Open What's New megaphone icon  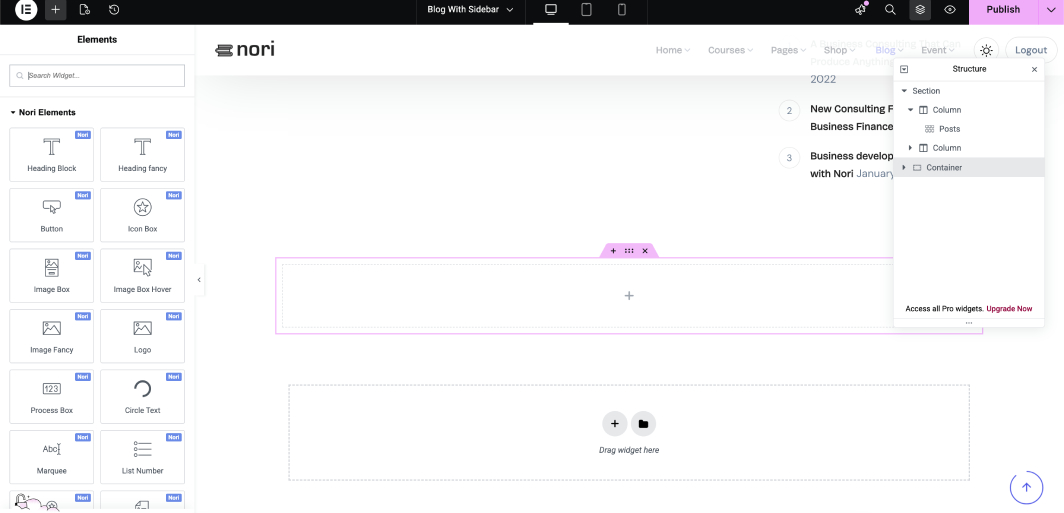pos(861,10)
